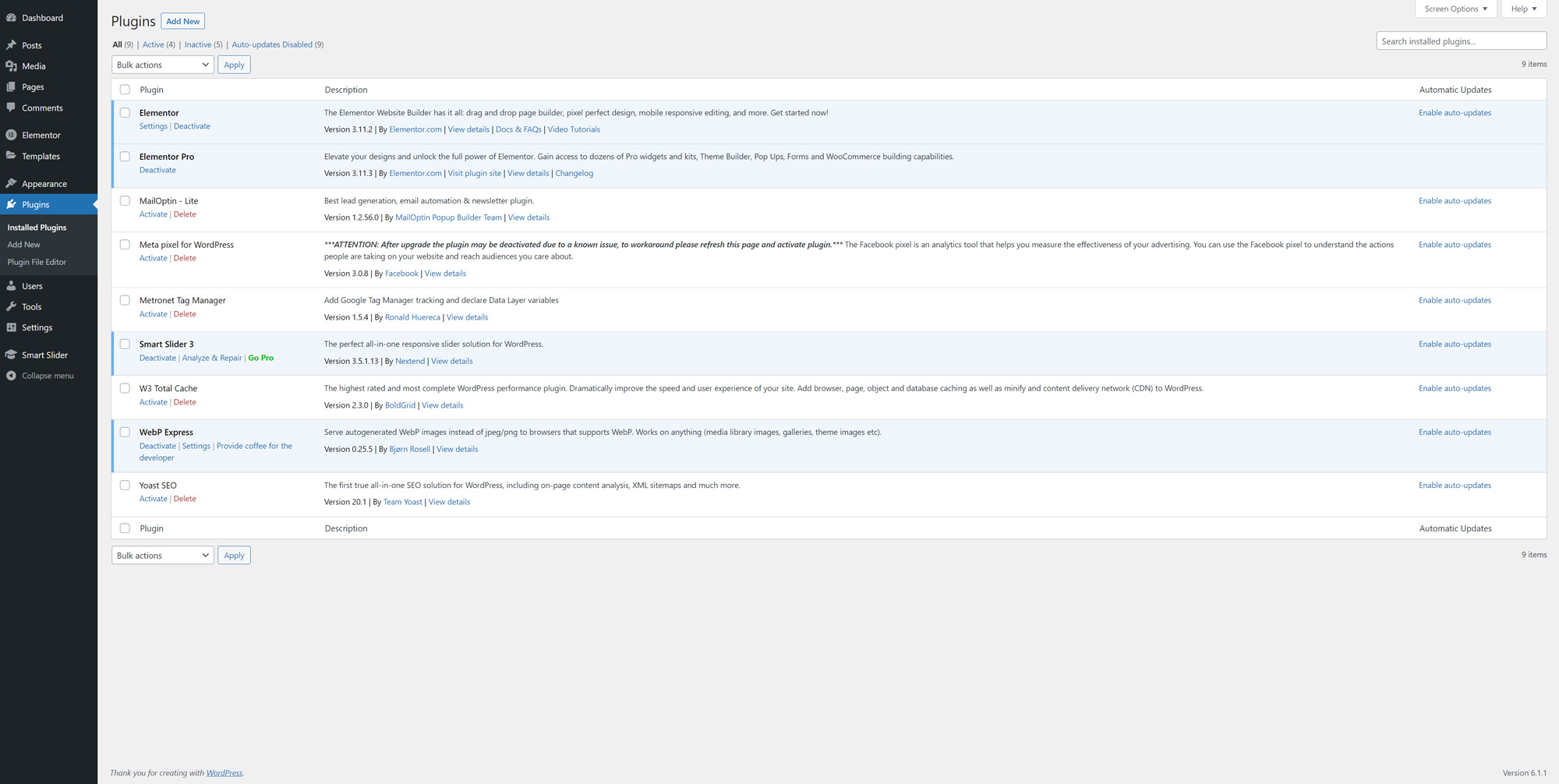This screenshot has width=1559, height=784.
Task: Tick the Metronet Tag Manager checkbox
Action: pyautogui.click(x=125, y=300)
